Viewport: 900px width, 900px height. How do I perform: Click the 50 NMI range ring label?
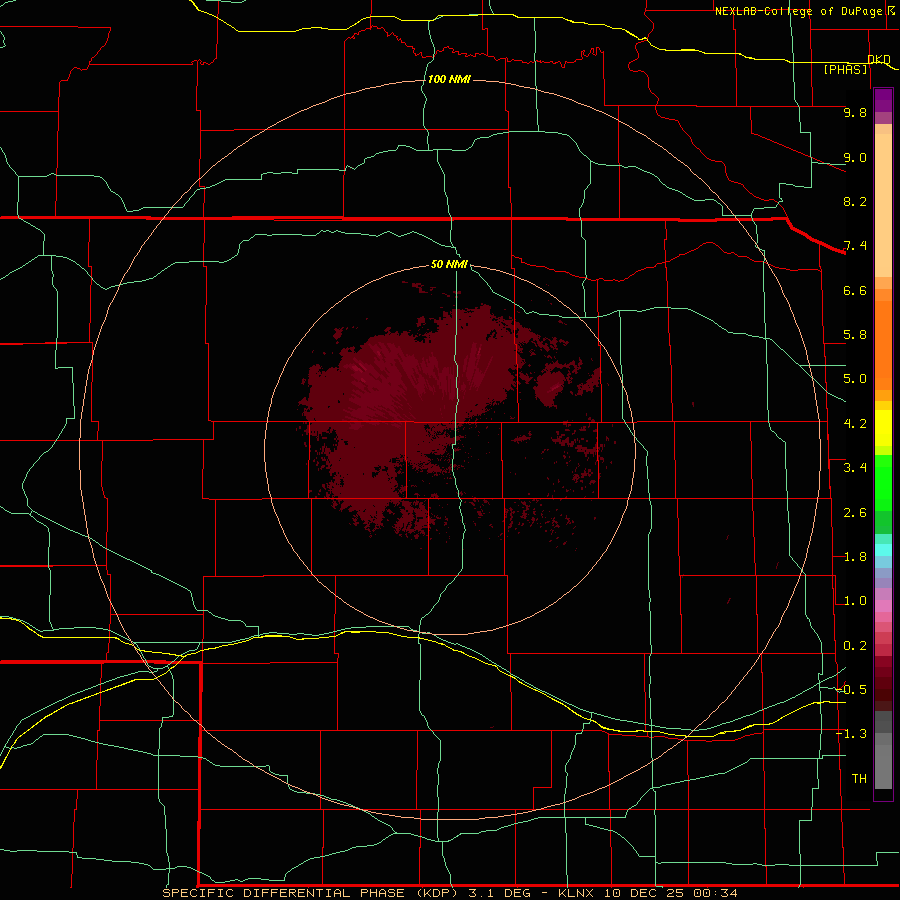coord(449,264)
